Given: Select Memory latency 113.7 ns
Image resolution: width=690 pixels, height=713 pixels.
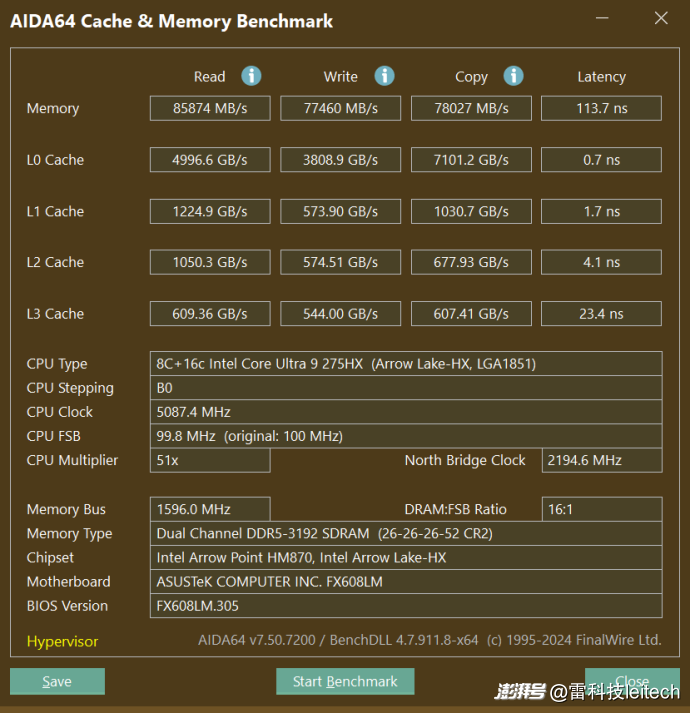Looking at the screenshot, I should pos(601,108).
